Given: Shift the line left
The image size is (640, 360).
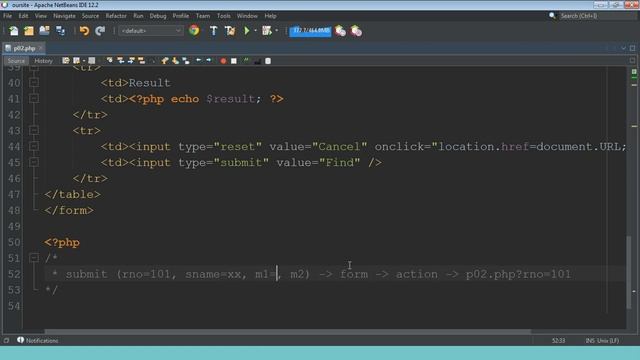Looking at the screenshot, I should point(198,61).
